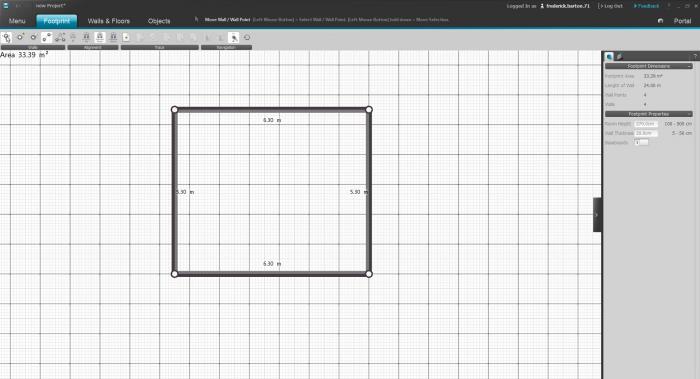Click the logged-in username frederick.bartoe.71
Viewport: 700px width, 379px height.
click(x=567, y=6)
